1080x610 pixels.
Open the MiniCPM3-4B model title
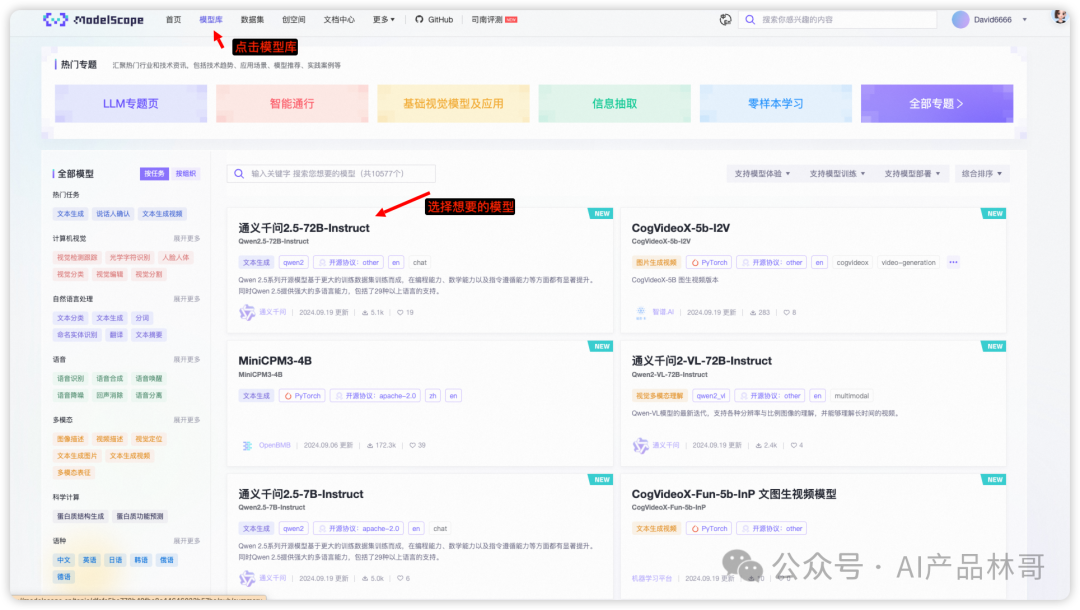pos(275,361)
